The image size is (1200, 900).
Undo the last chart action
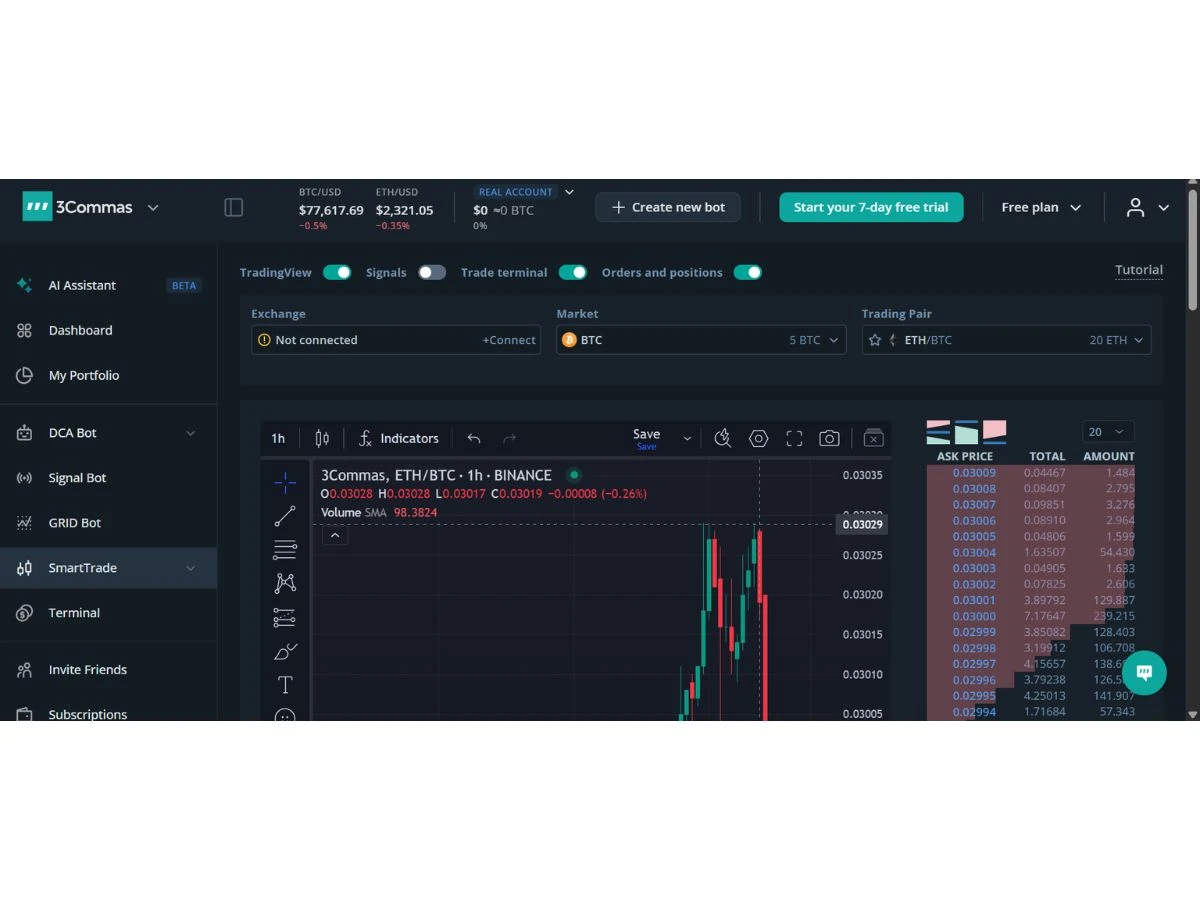[474, 438]
